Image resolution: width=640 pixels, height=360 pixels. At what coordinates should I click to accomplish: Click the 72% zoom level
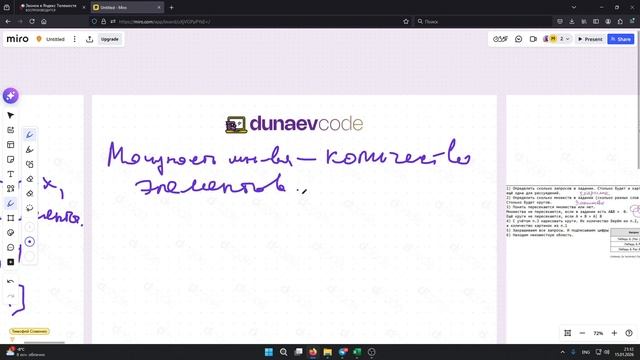[598, 333]
